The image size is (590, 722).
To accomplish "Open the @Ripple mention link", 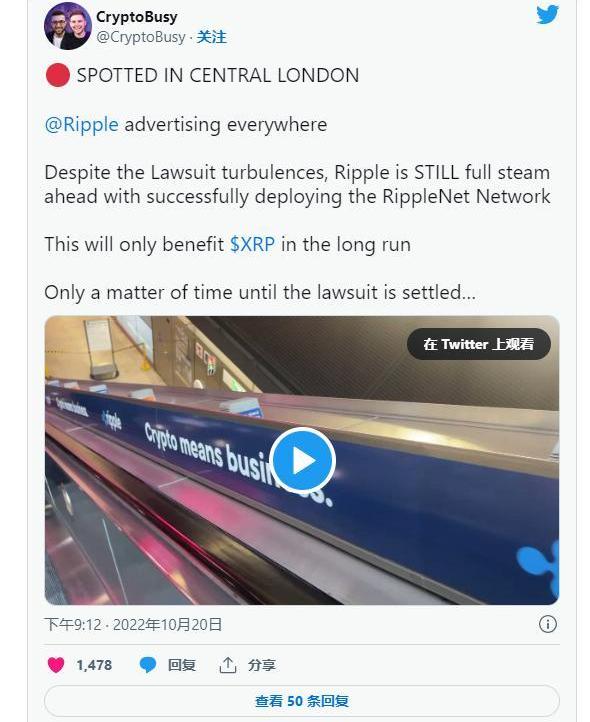I will click(82, 124).
